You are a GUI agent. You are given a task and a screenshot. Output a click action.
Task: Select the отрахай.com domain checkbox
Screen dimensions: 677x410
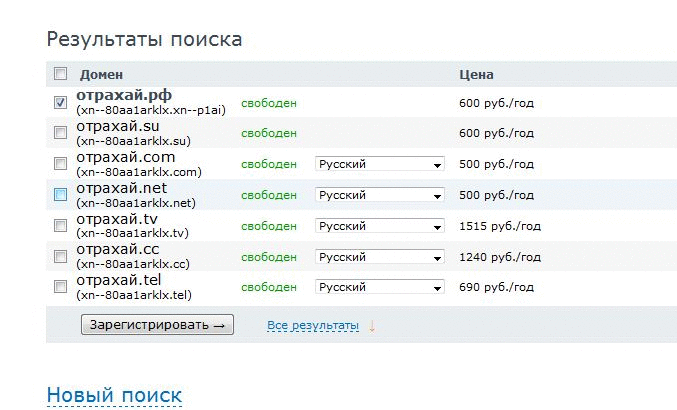60,164
